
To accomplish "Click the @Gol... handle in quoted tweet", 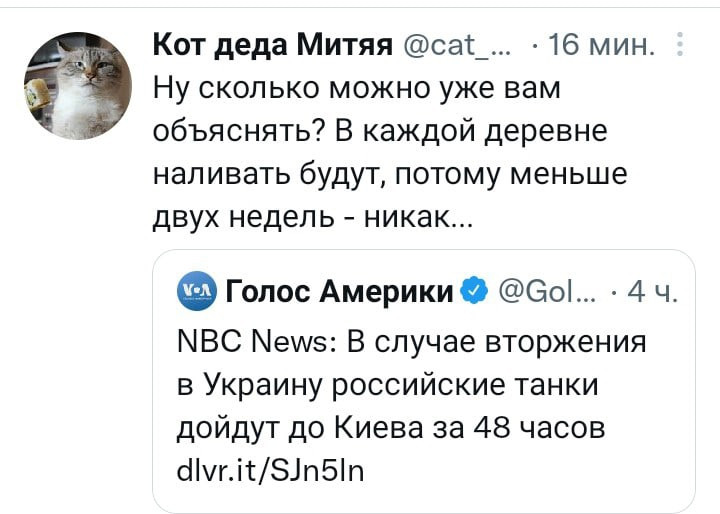I will [x=544, y=294].
